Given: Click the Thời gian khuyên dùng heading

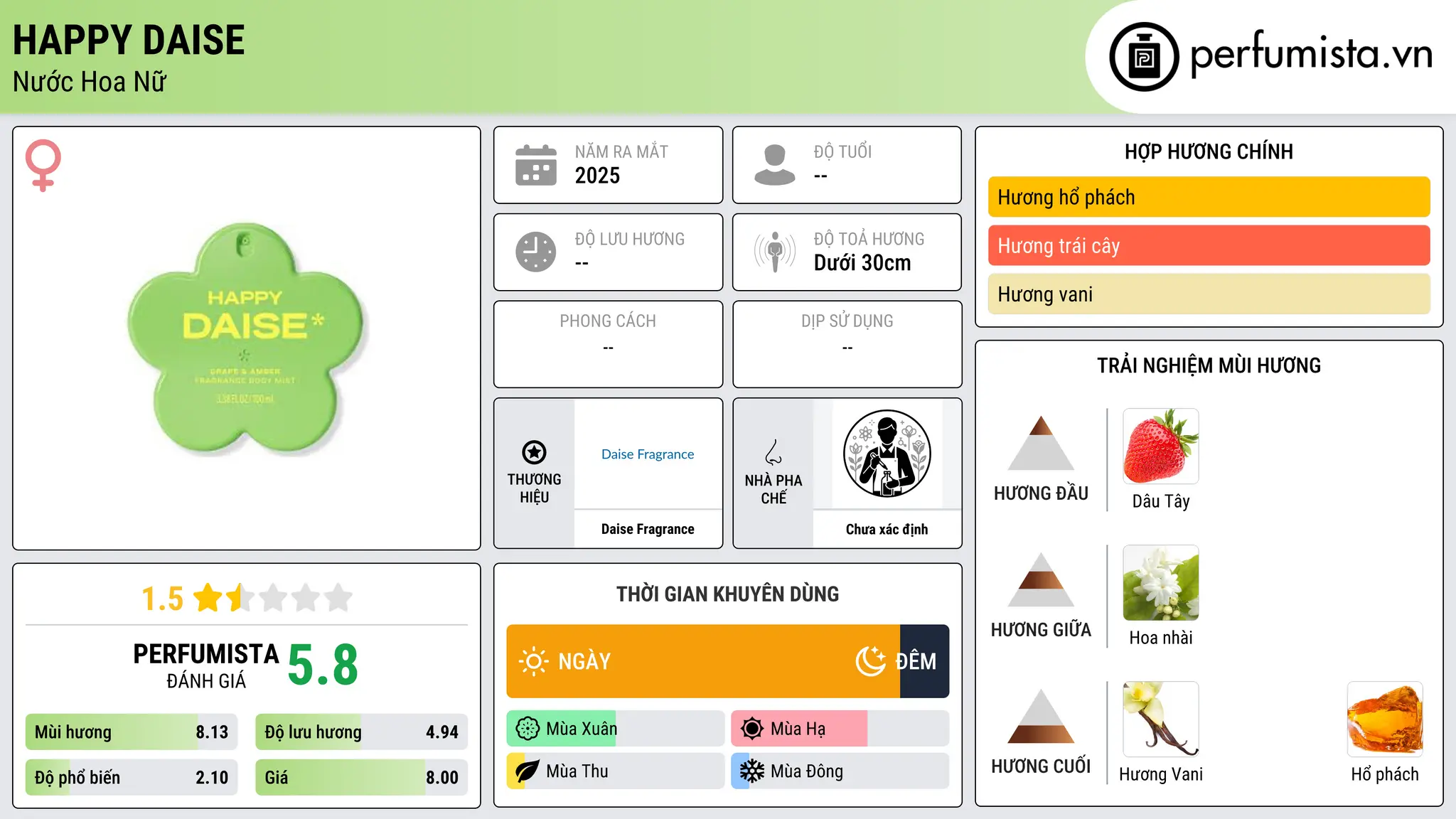Looking at the screenshot, I should [728, 594].
